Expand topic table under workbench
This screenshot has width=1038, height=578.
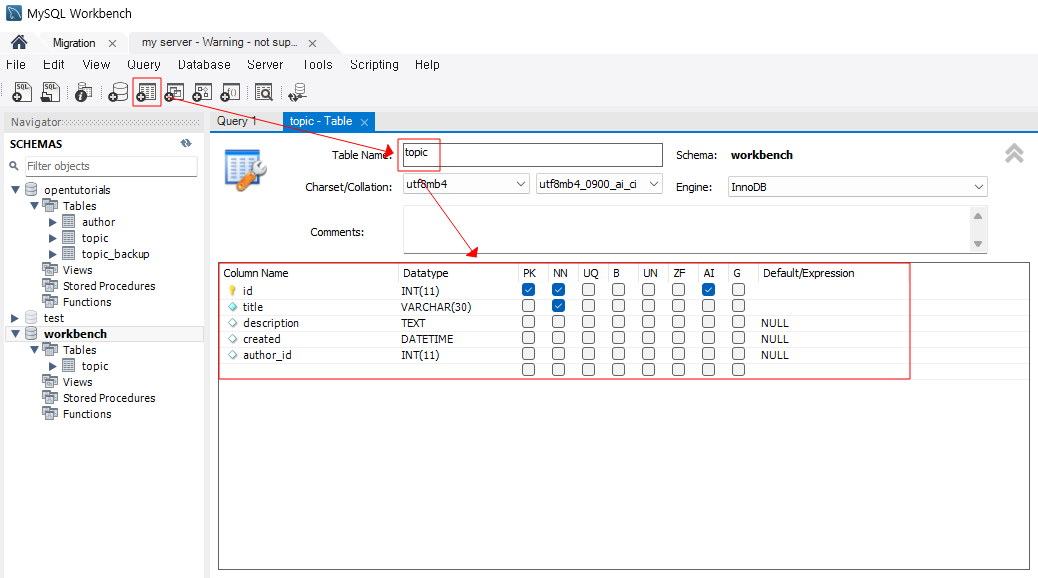53,366
